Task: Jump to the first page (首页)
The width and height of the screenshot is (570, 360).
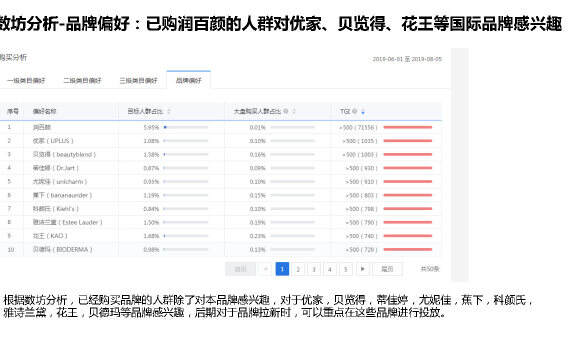Action: [240, 269]
